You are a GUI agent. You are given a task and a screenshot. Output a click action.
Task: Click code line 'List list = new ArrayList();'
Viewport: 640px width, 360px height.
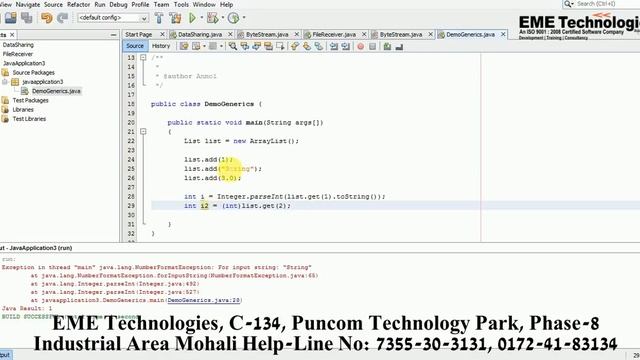pyautogui.click(x=241, y=141)
